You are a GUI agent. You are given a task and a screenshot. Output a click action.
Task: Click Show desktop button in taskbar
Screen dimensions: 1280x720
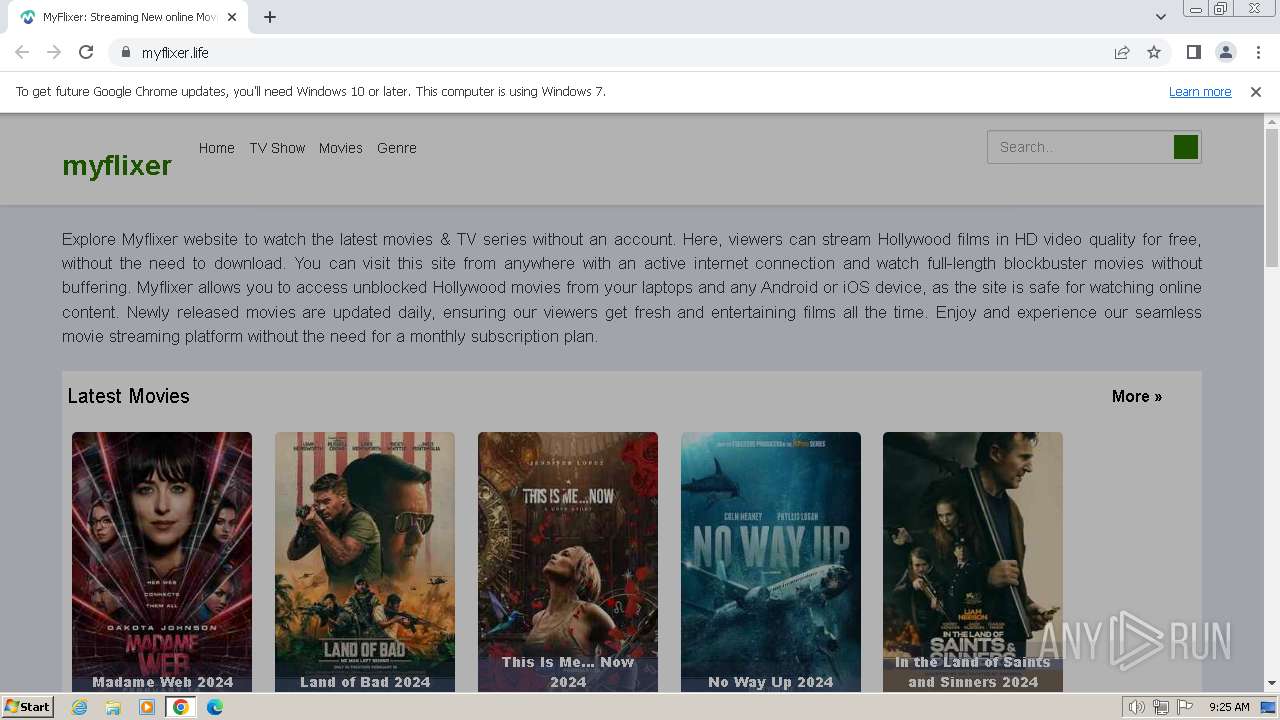(x=1268, y=707)
